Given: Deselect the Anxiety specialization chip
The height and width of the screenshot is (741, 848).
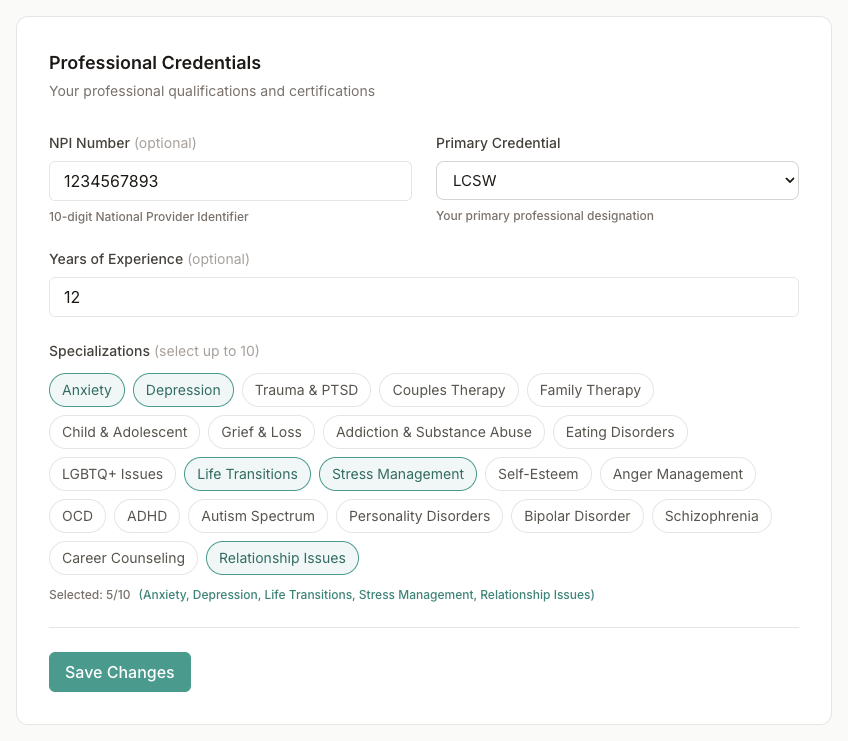Looking at the screenshot, I should [x=87, y=390].
